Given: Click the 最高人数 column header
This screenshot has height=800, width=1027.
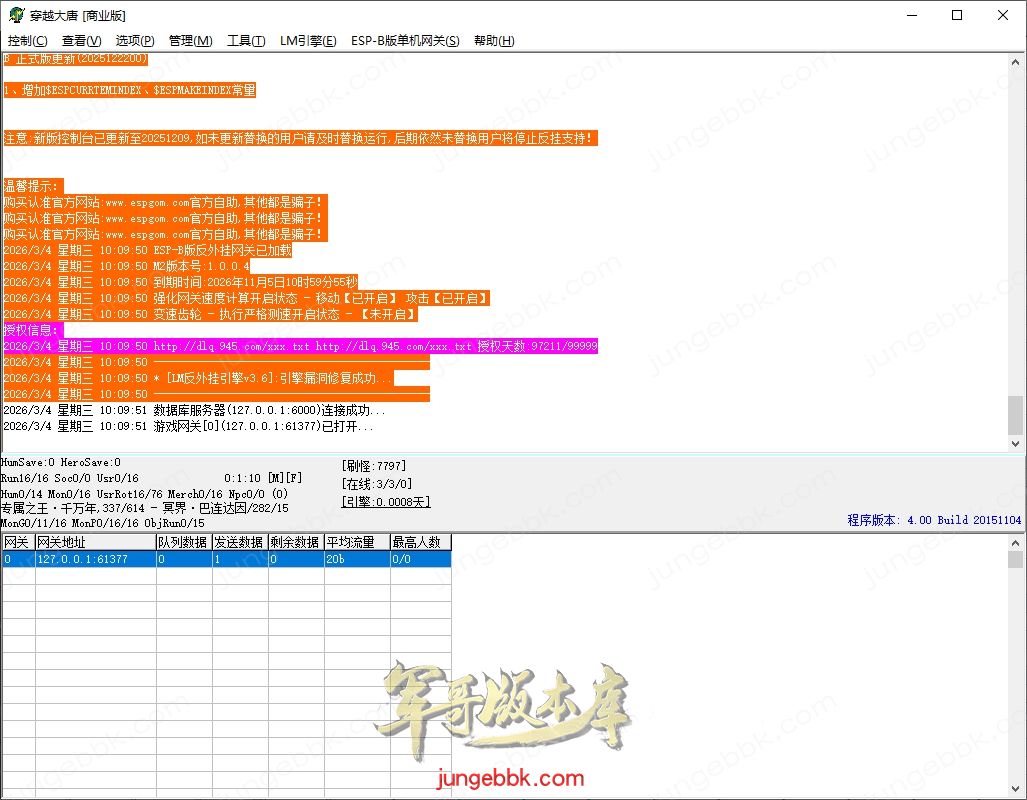Looking at the screenshot, I should [420, 542].
